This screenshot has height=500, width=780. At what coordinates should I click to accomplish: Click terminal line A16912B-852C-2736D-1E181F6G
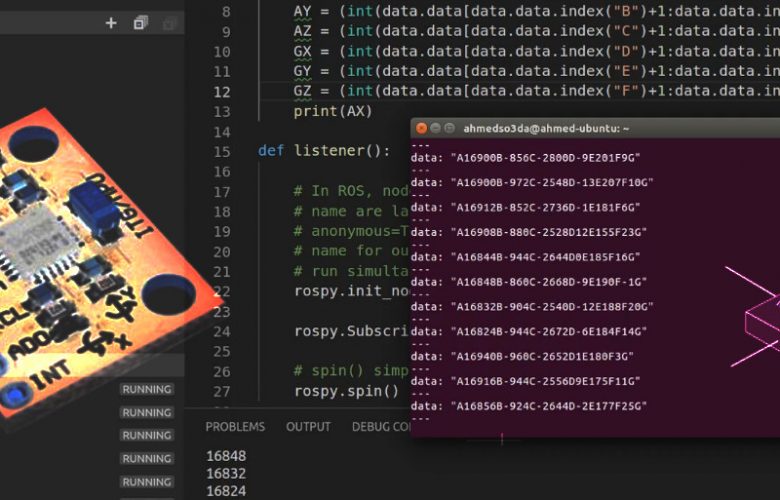click(x=525, y=207)
